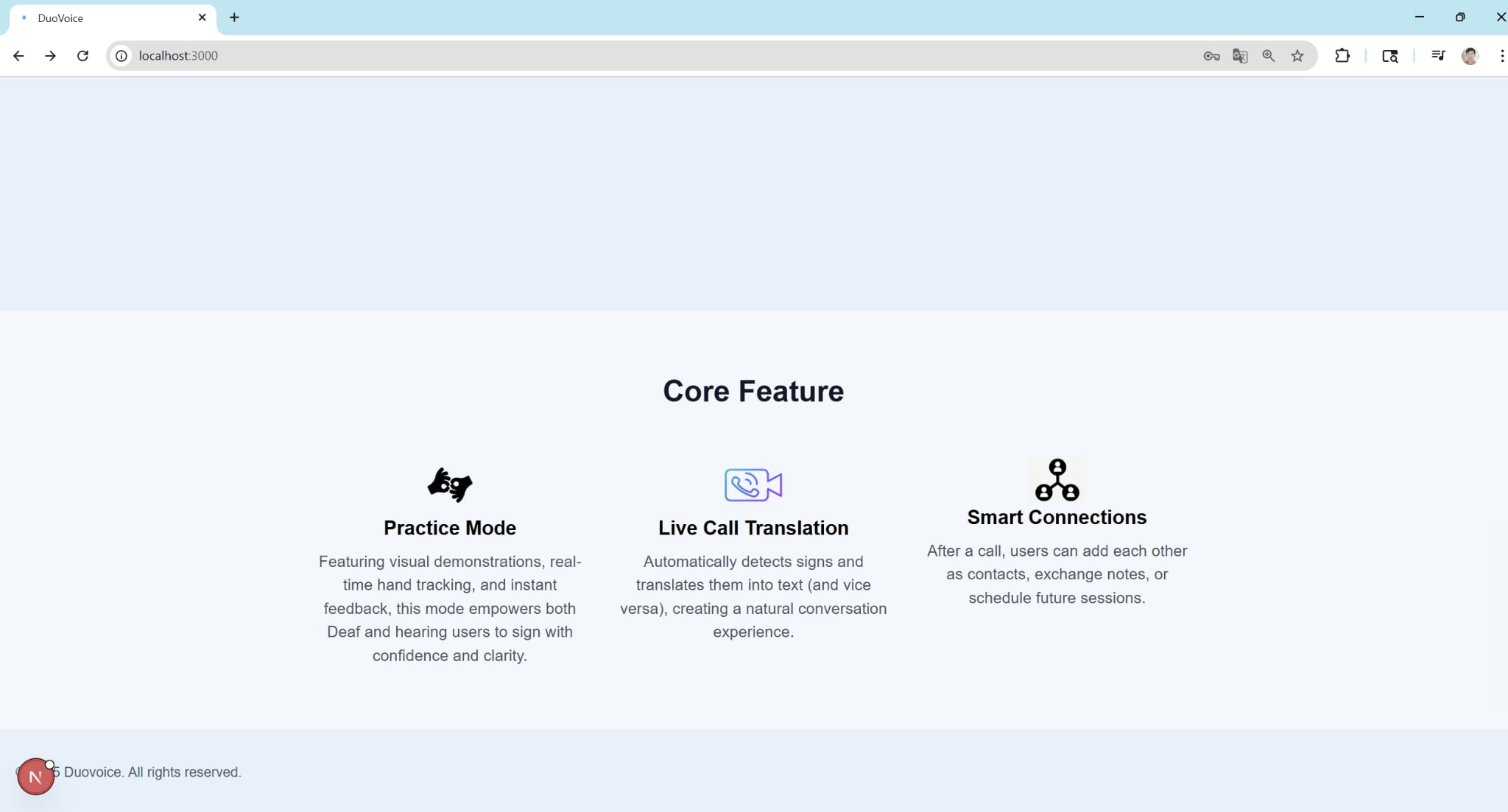Open the zoom magnifier icon
Image resolution: width=1508 pixels, height=812 pixels.
(x=1269, y=56)
